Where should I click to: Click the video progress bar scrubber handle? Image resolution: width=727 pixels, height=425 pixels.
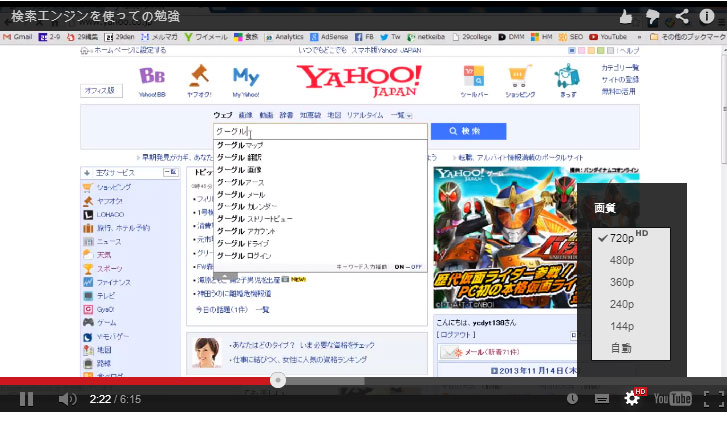tap(278, 381)
